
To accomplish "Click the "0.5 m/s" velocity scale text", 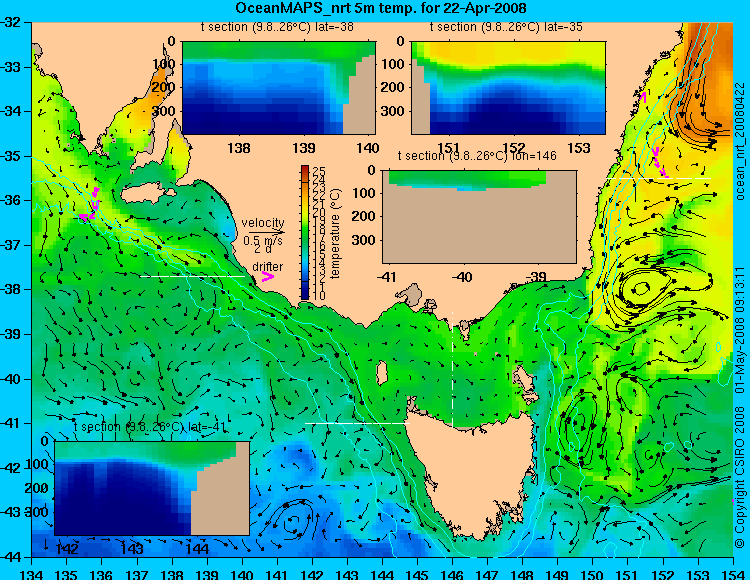I will pos(263,241).
